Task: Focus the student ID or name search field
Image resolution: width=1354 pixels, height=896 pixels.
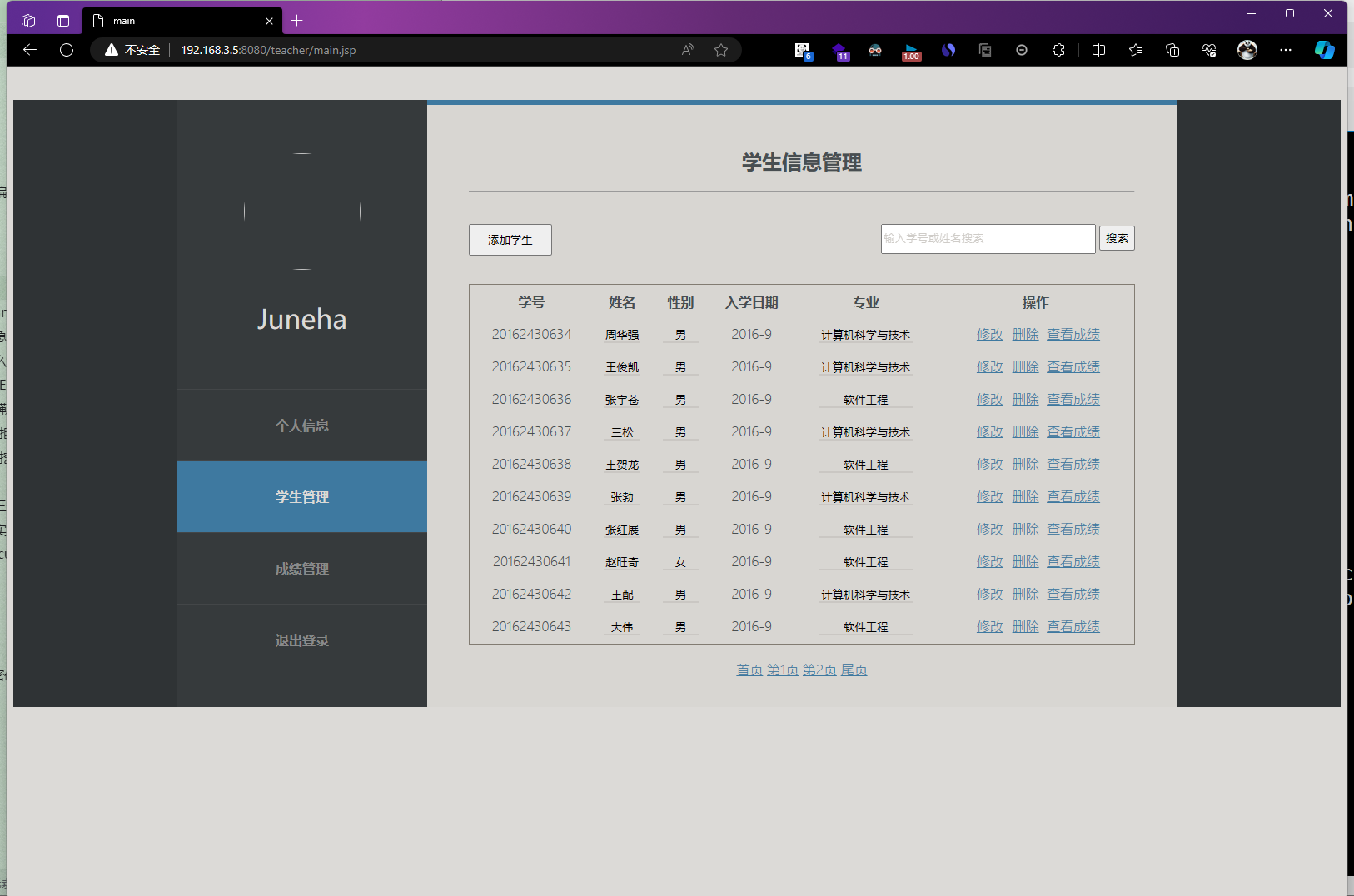Action: point(988,239)
